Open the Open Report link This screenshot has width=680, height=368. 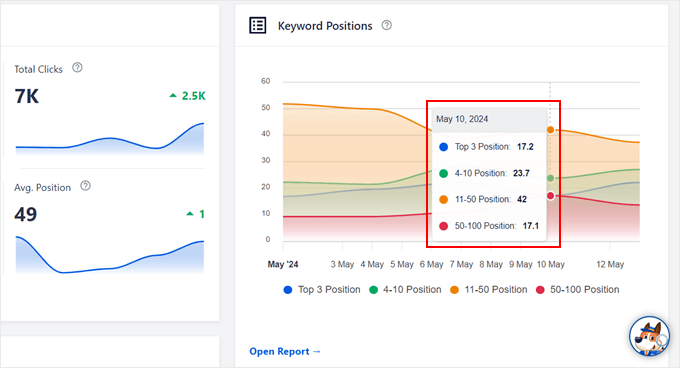285,352
